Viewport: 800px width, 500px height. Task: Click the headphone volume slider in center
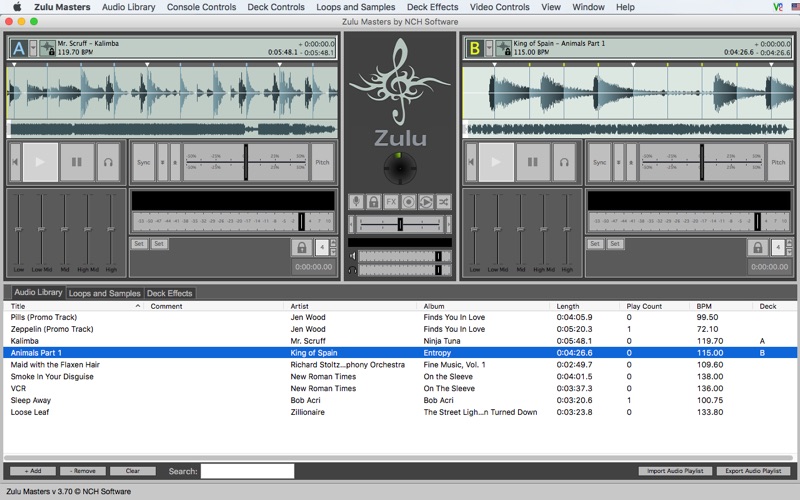[x=405, y=270]
